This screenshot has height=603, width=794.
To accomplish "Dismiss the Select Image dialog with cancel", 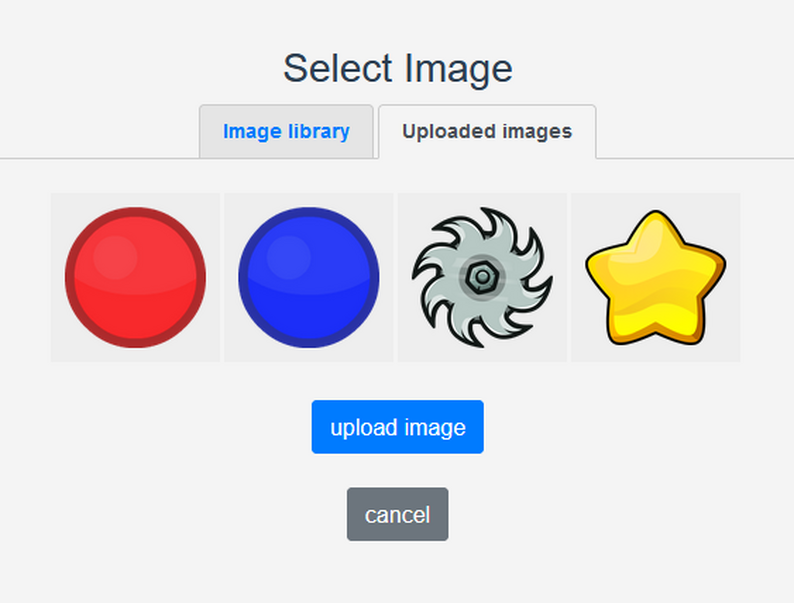I will [397, 514].
